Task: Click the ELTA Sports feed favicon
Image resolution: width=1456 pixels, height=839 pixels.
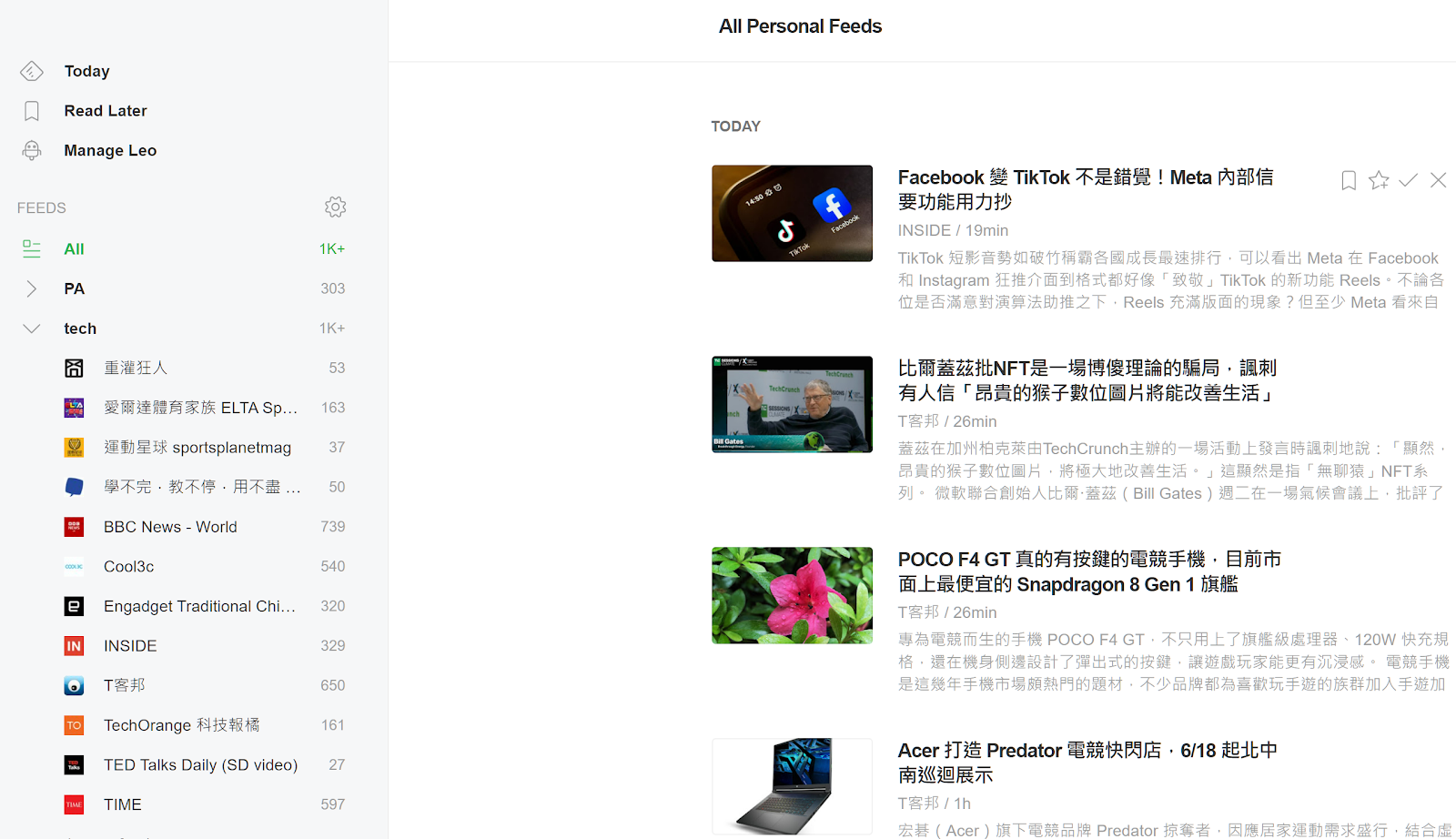Action: coord(74,408)
